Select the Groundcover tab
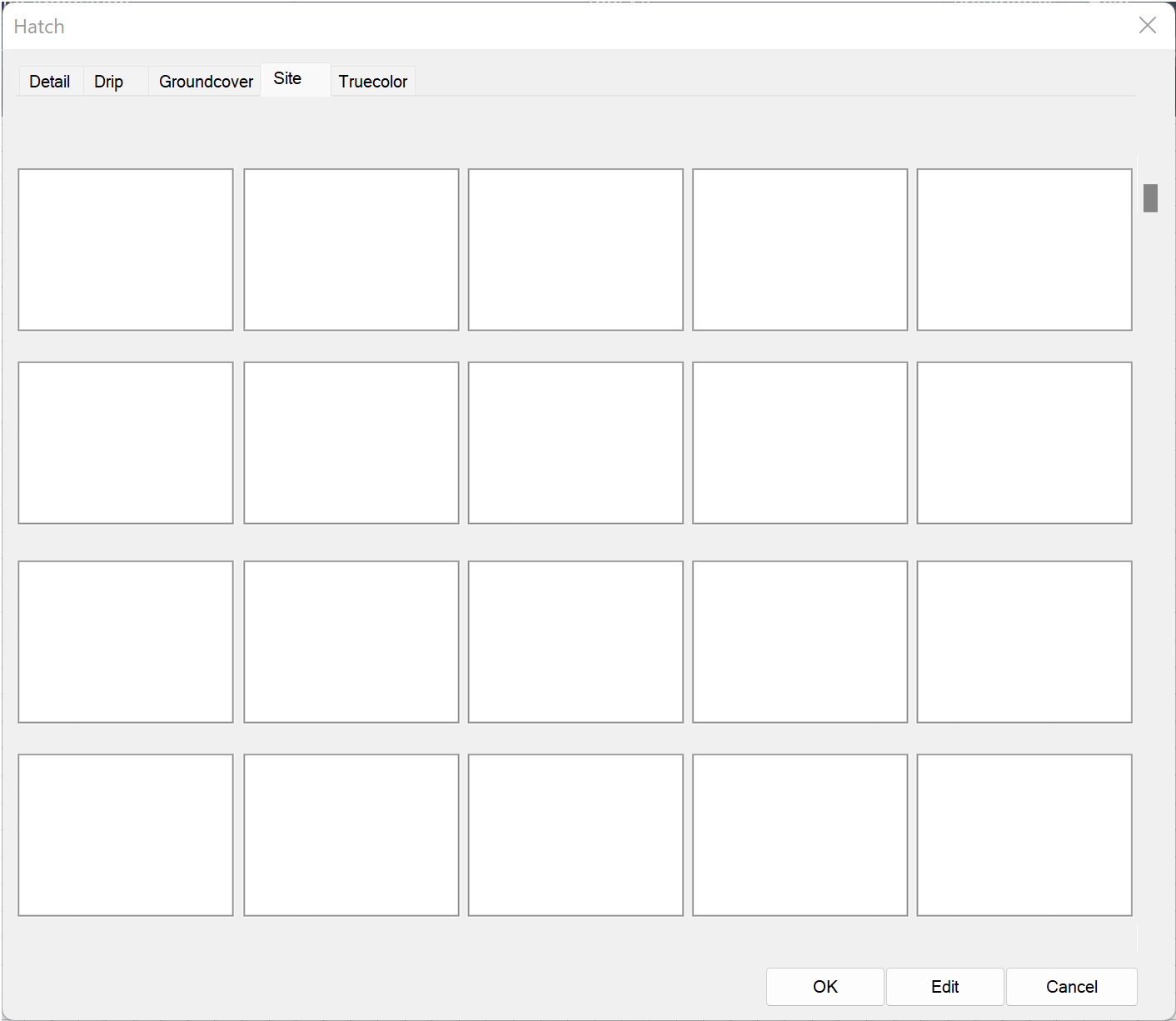Image resolution: width=1176 pixels, height=1021 pixels. 205,82
